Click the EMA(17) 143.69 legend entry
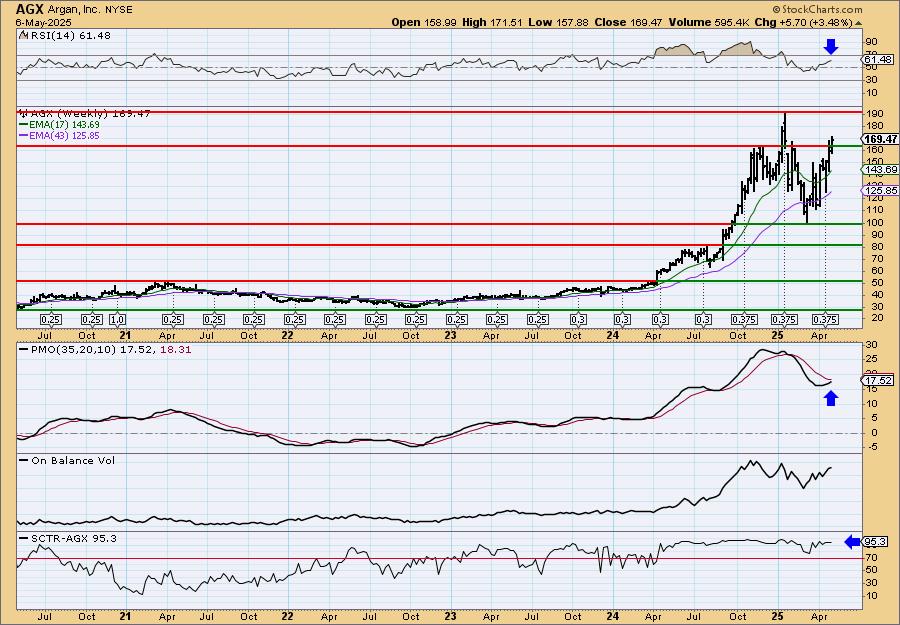The image size is (900, 625). pyautogui.click(x=60, y=125)
